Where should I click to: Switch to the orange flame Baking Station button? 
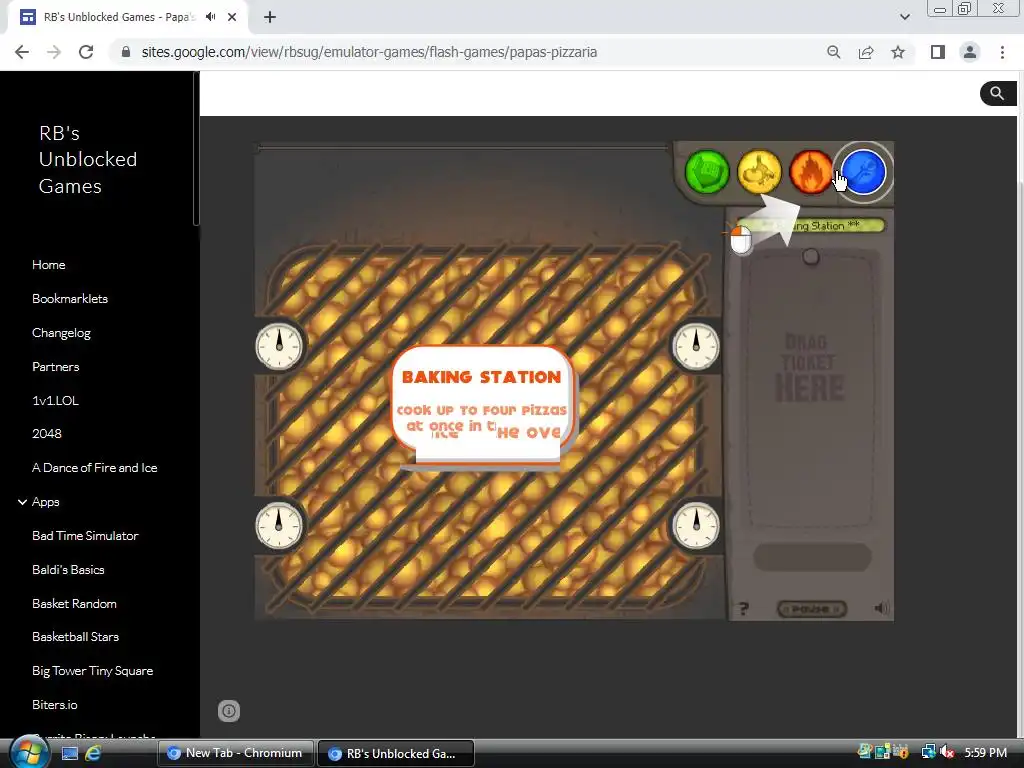(x=810, y=172)
